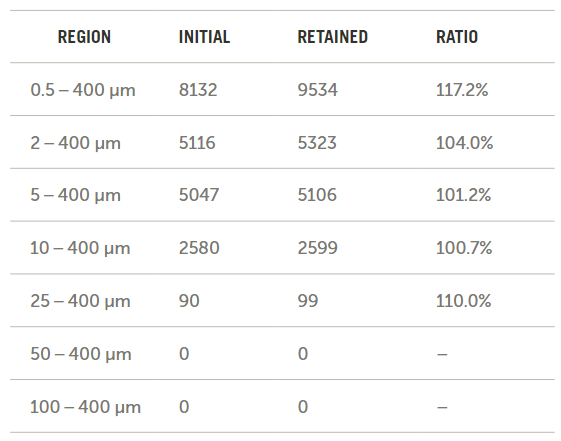The height and width of the screenshot is (441, 561).
Task: Click the 117.2% ratio cell
Action: point(462,89)
